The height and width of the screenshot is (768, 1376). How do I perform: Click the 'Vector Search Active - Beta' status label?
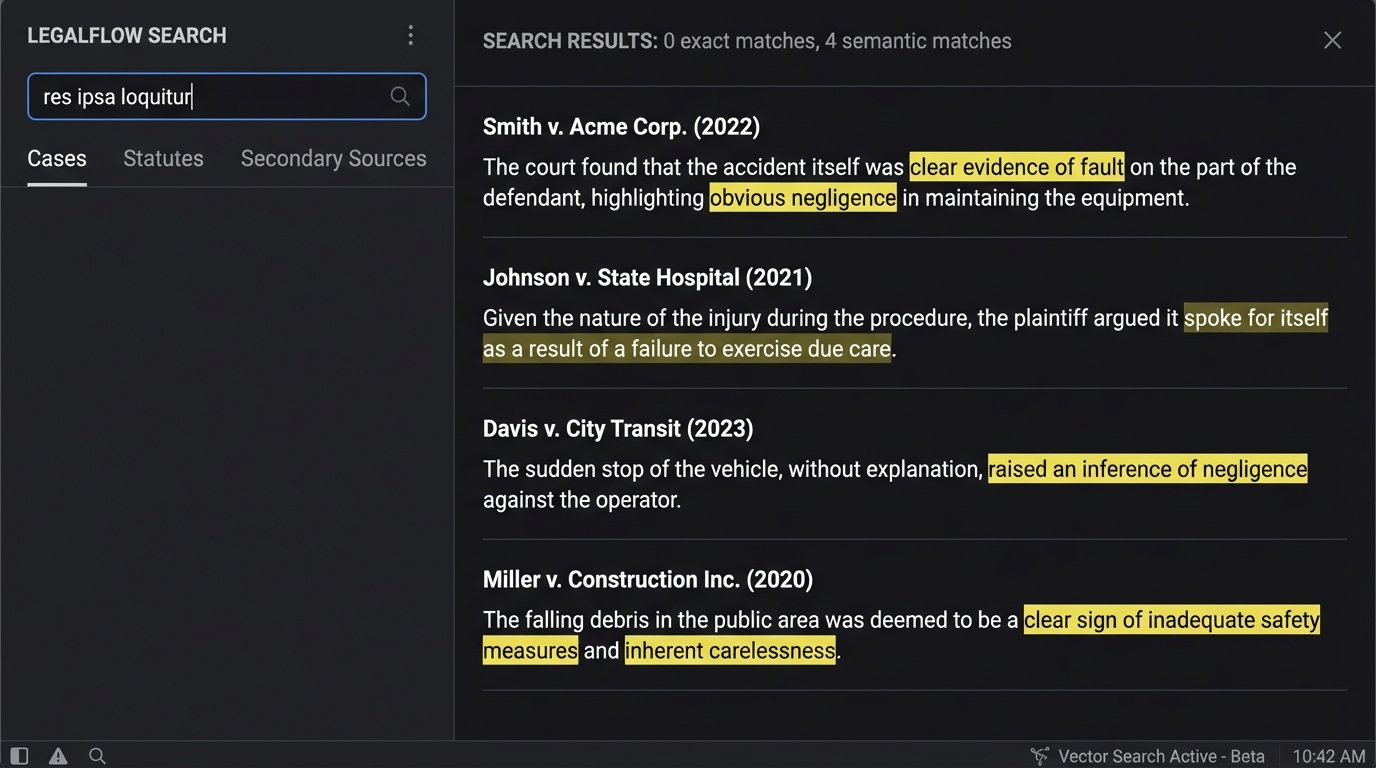(1161, 756)
